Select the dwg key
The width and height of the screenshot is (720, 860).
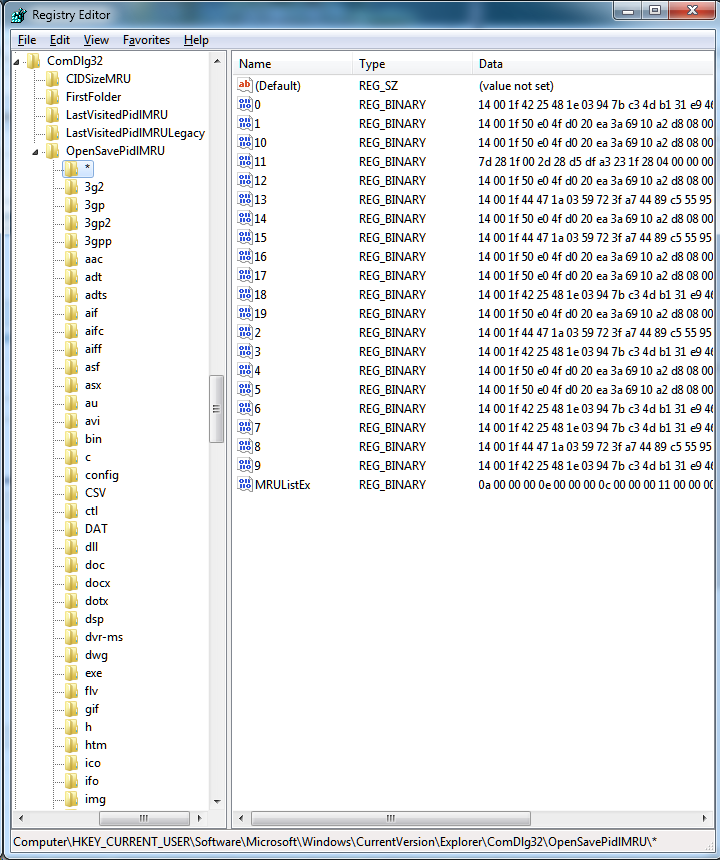tap(96, 655)
